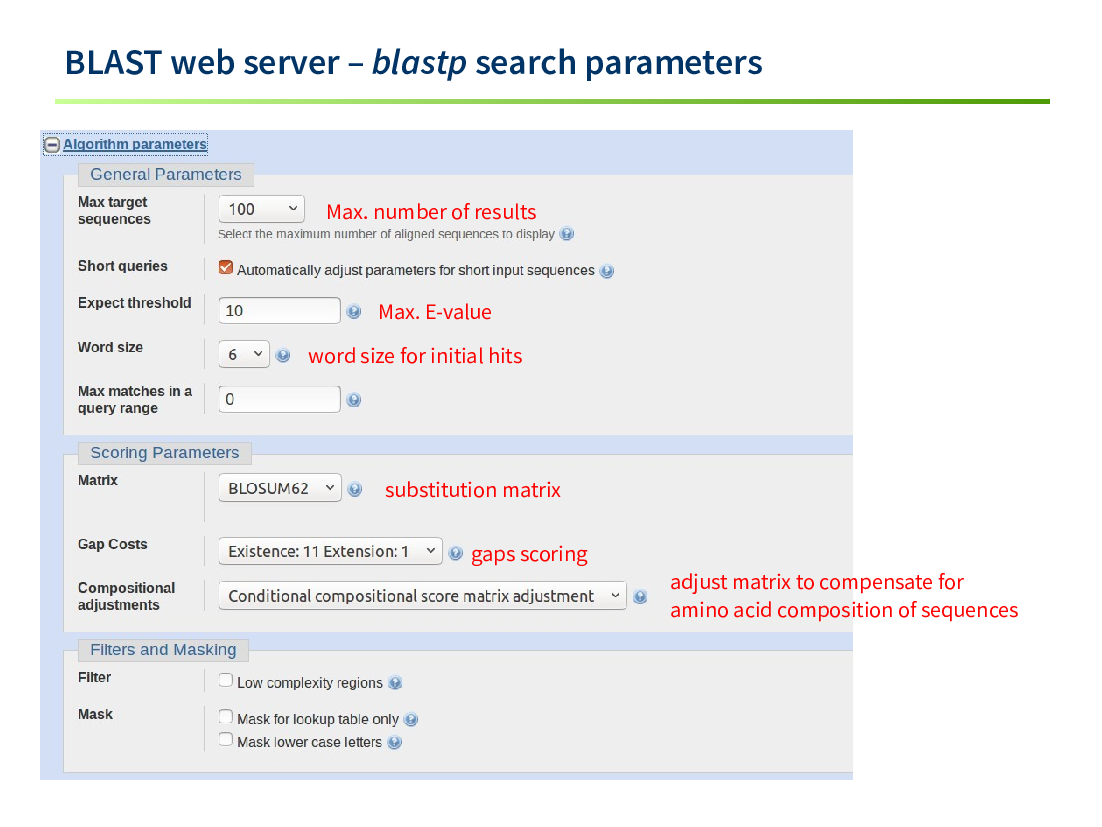Click the Filters and Masking section header
Viewport: 1102px width, 827px height.
(x=163, y=650)
